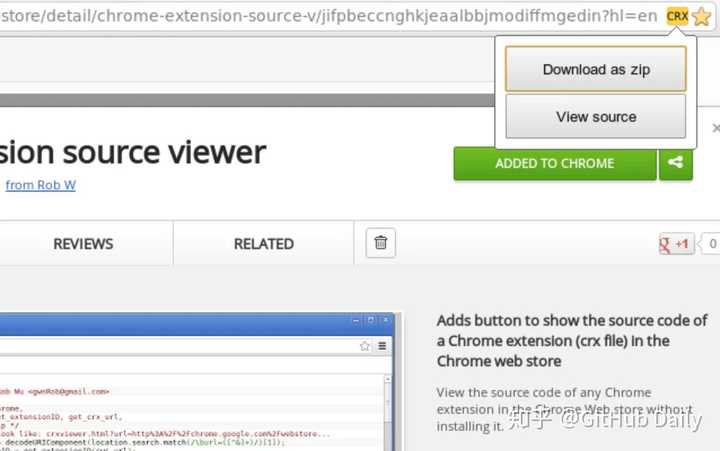The width and height of the screenshot is (720, 451).
Task: Click star icon inside the screenshot preview
Action: coord(365,346)
